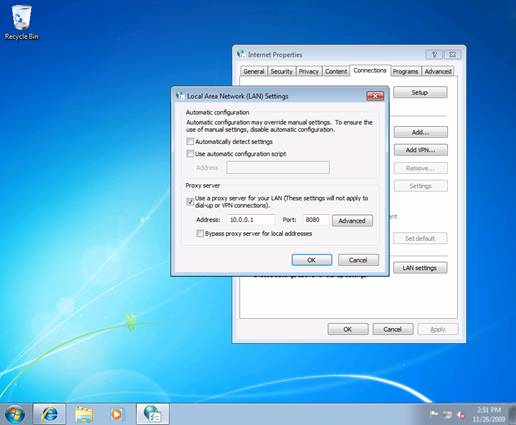The width and height of the screenshot is (516, 425).
Task: Click the volume speaker tray icon
Action: coord(462,415)
